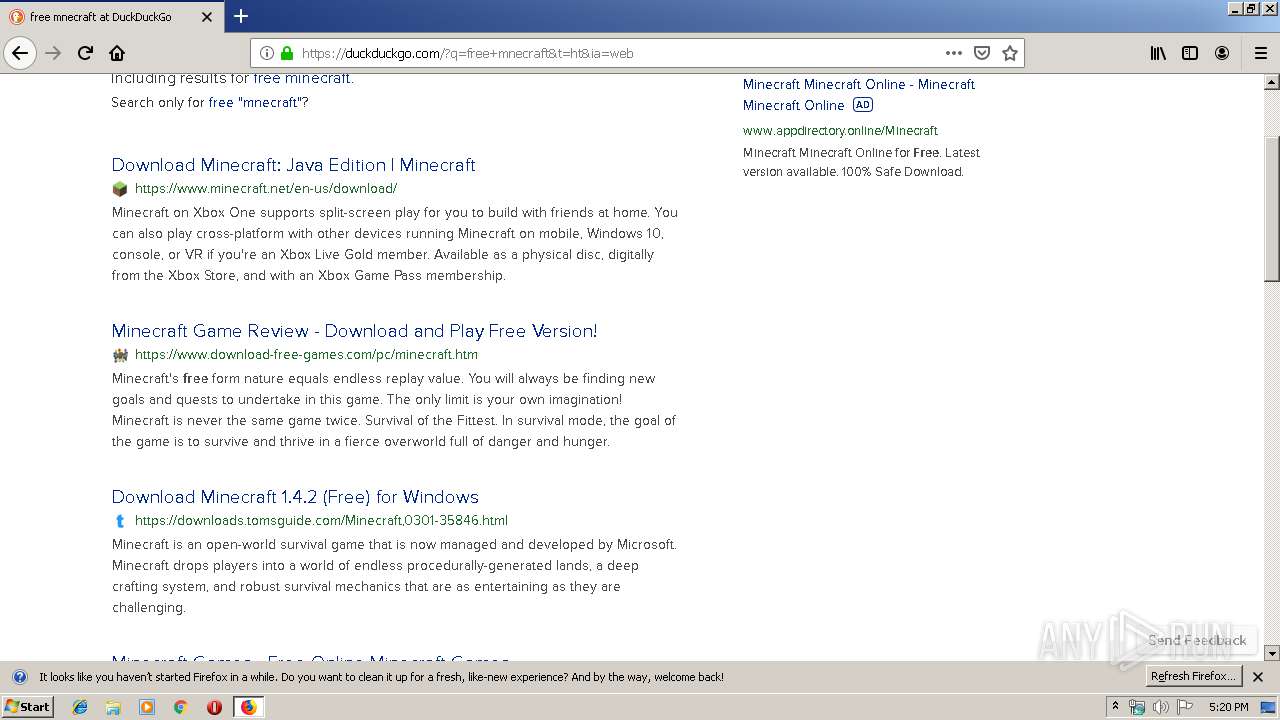Click the Show desktop button
The width and height of the screenshot is (1280, 720).
[1268, 707]
